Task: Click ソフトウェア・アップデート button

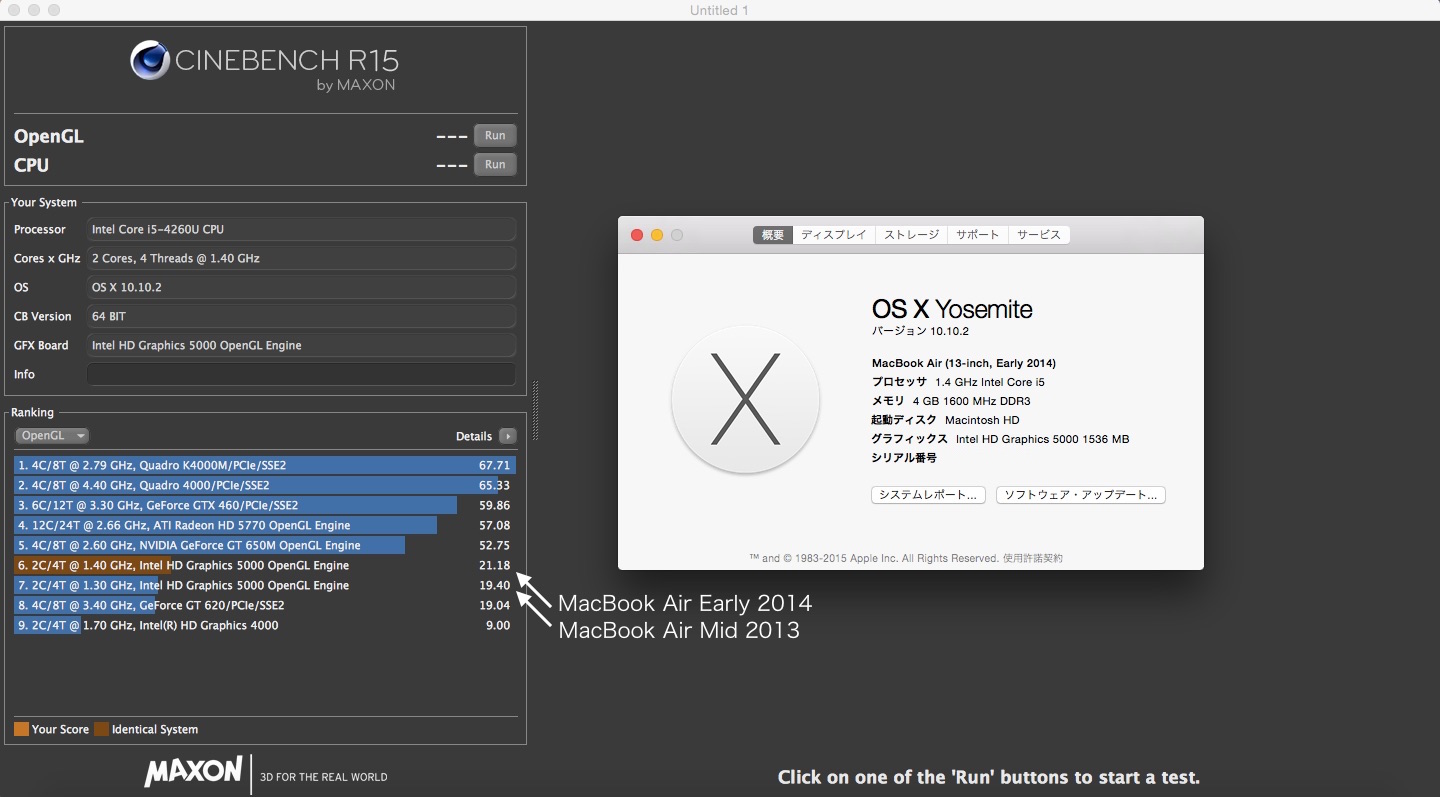Action: tap(1081, 495)
